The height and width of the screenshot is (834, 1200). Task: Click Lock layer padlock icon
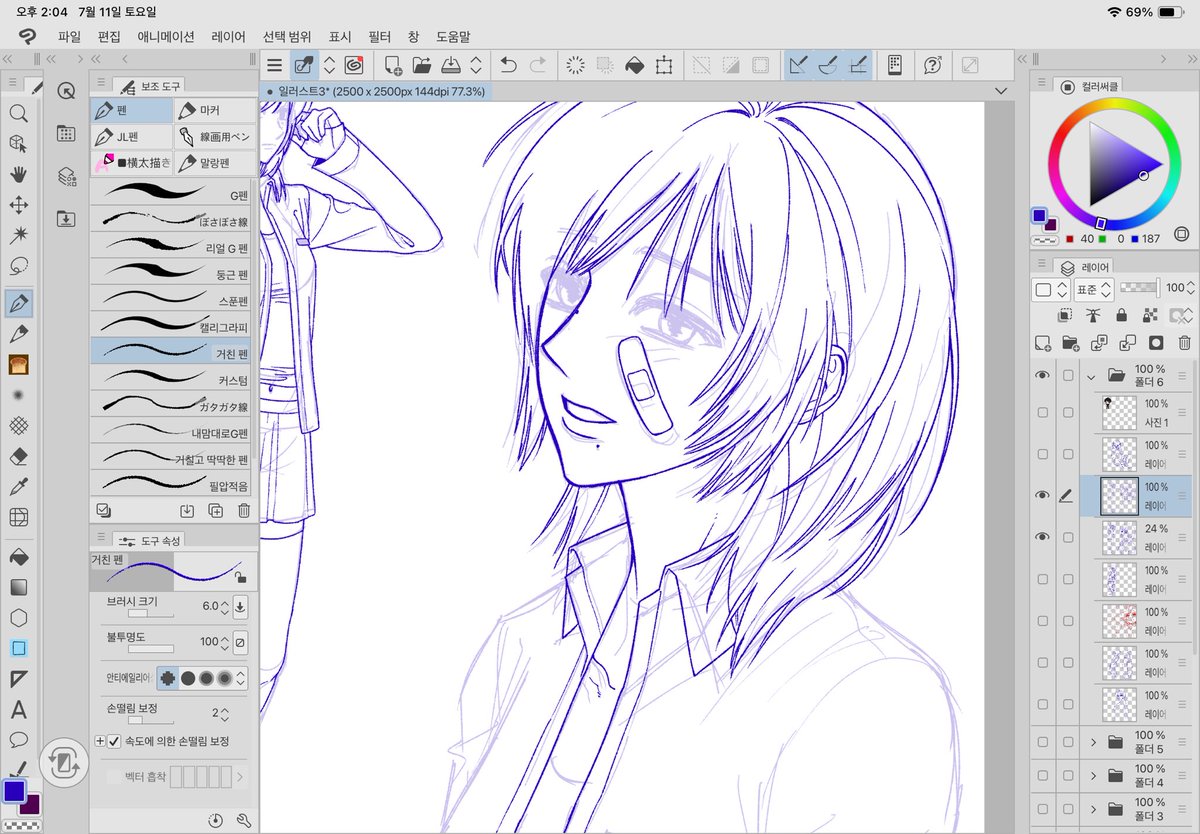click(x=1122, y=315)
